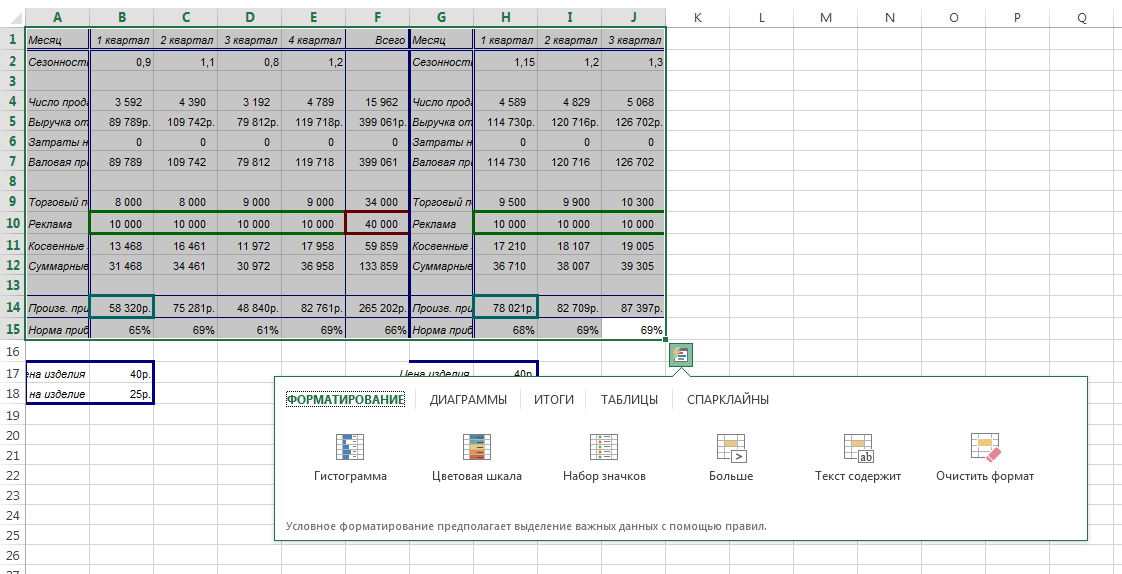Viewport: 1122px width, 574px height.
Task: Click cell E11 showing 17 958
Action: point(313,245)
